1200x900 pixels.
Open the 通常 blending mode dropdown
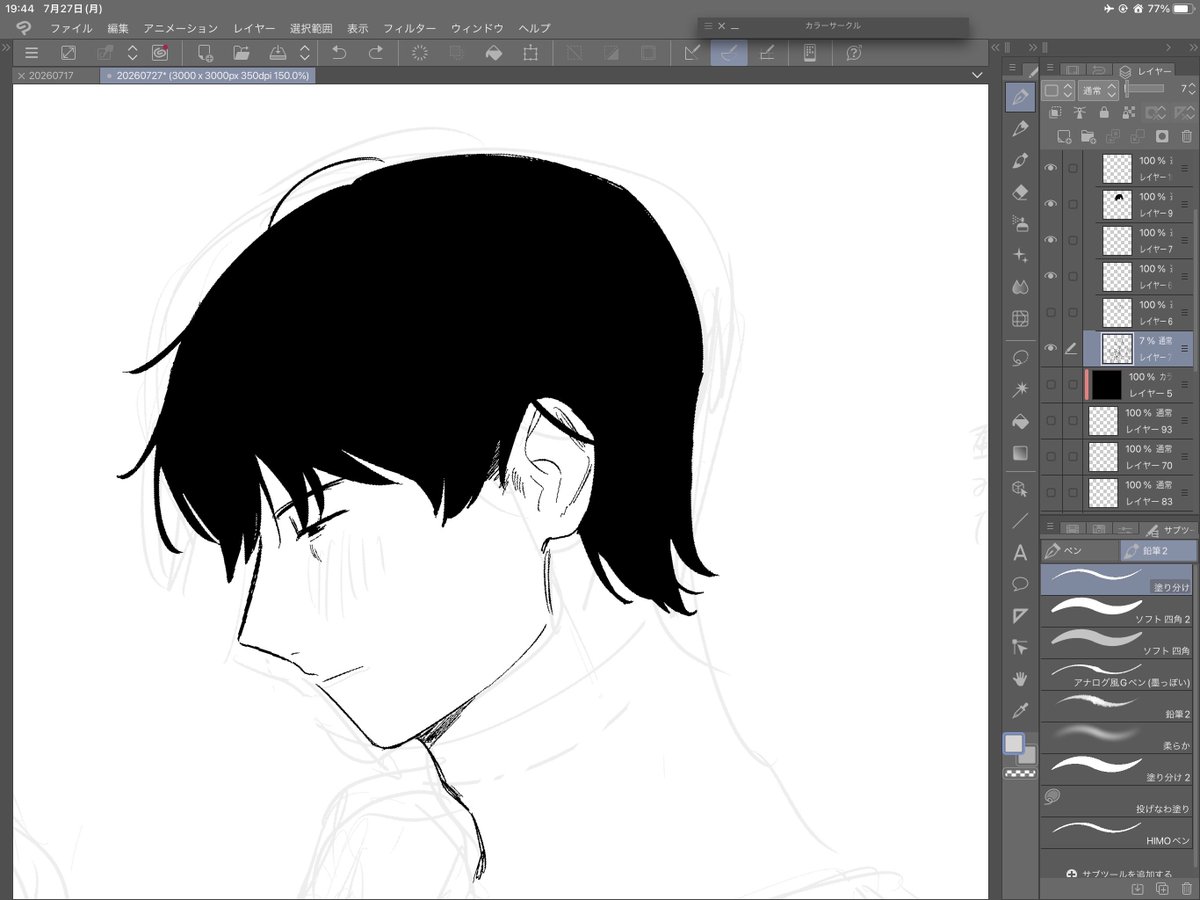(1099, 90)
